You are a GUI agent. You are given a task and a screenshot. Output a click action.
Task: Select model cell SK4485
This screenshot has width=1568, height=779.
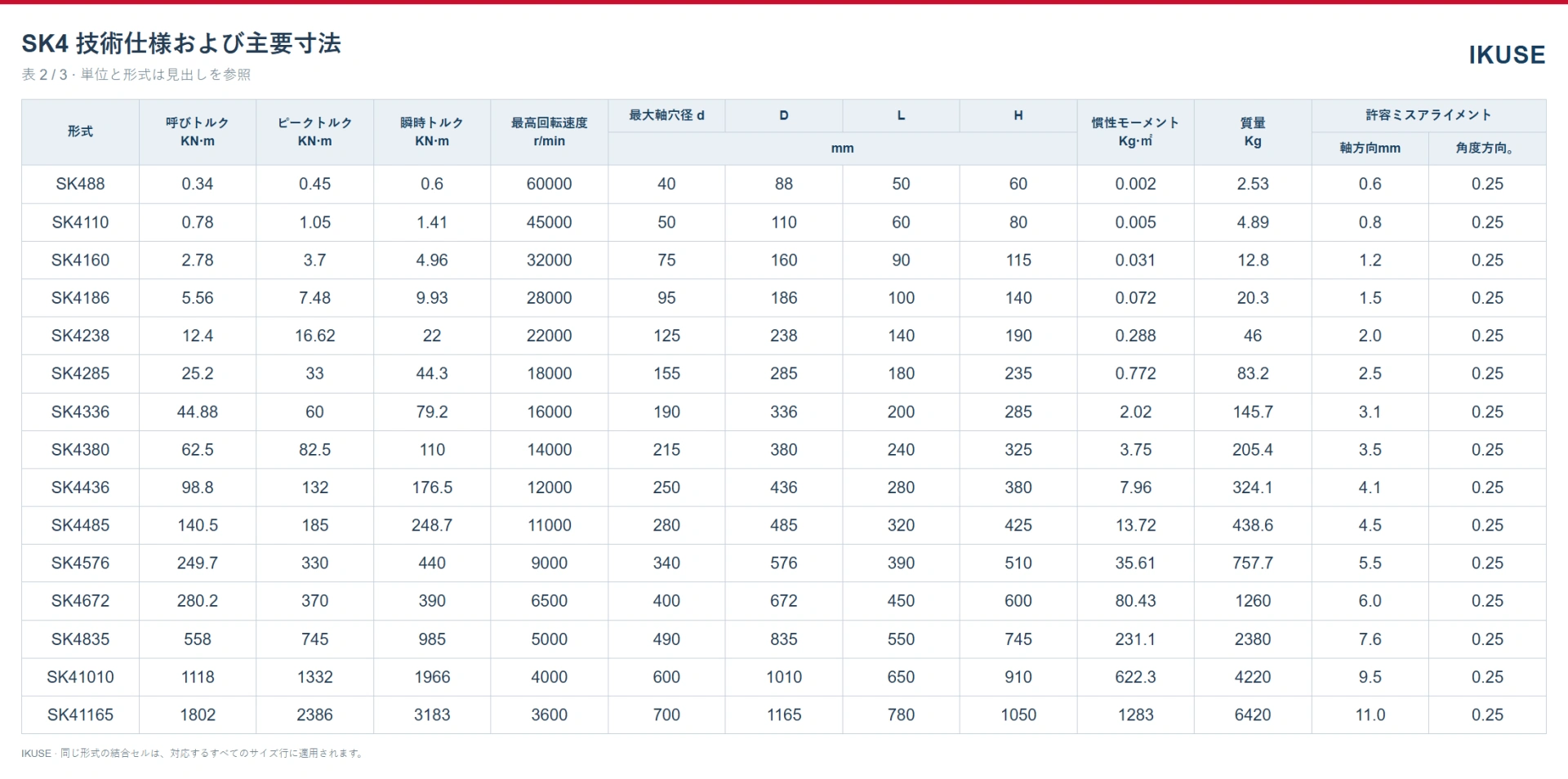point(80,525)
